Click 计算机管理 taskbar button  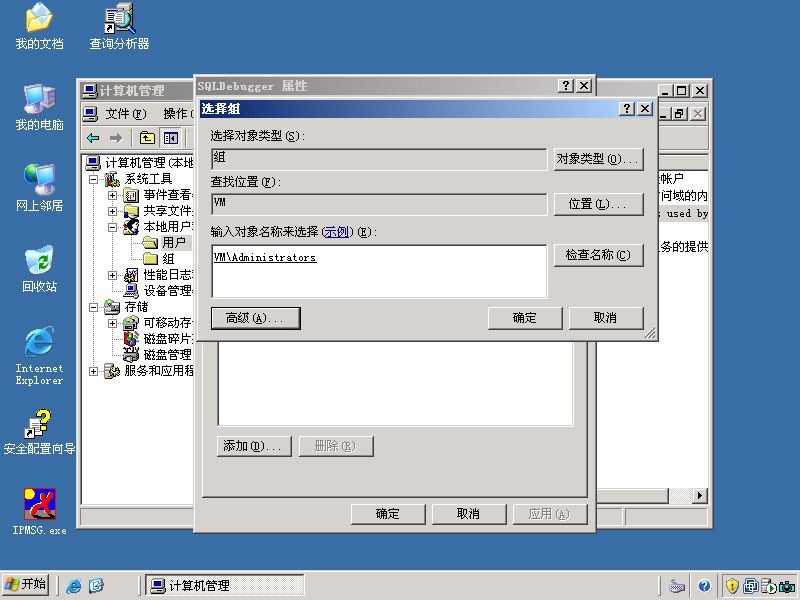point(224,585)
